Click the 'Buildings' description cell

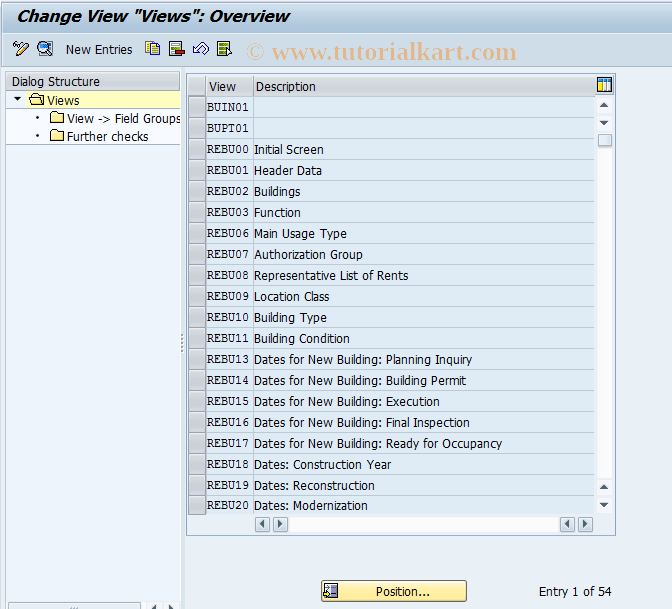[423, 191]
